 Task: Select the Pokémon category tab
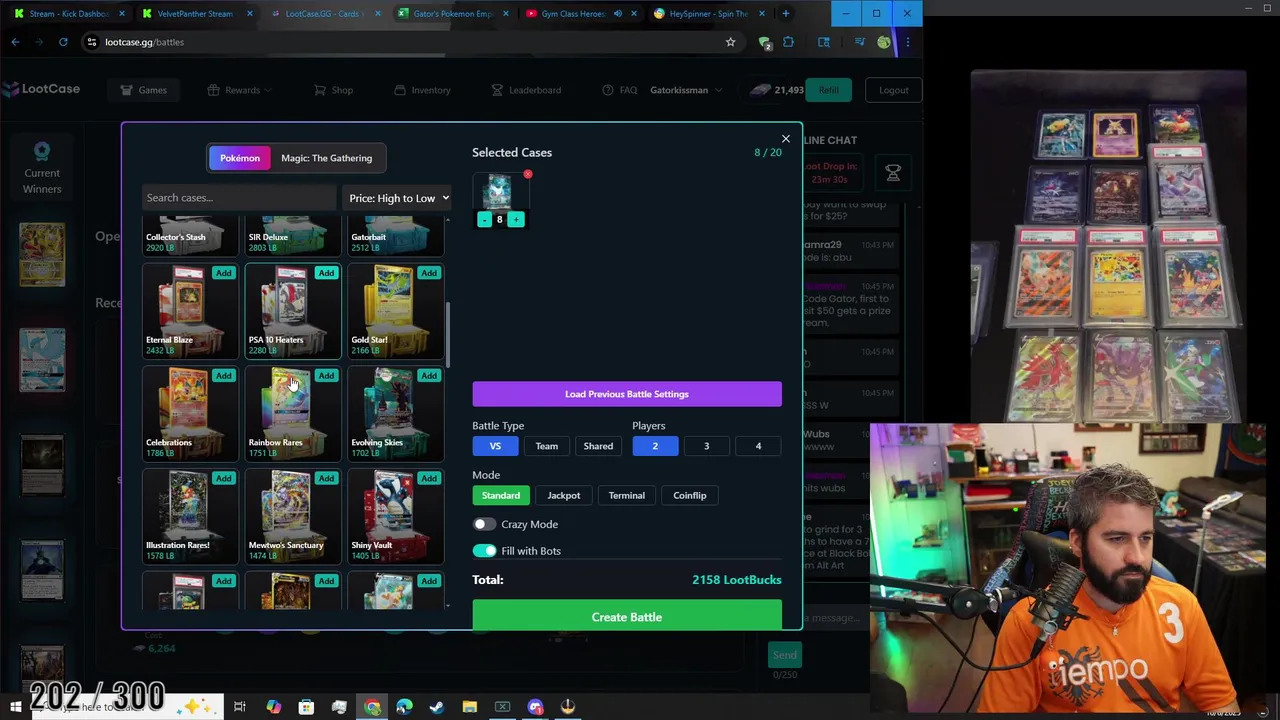[x=240, y=158]
